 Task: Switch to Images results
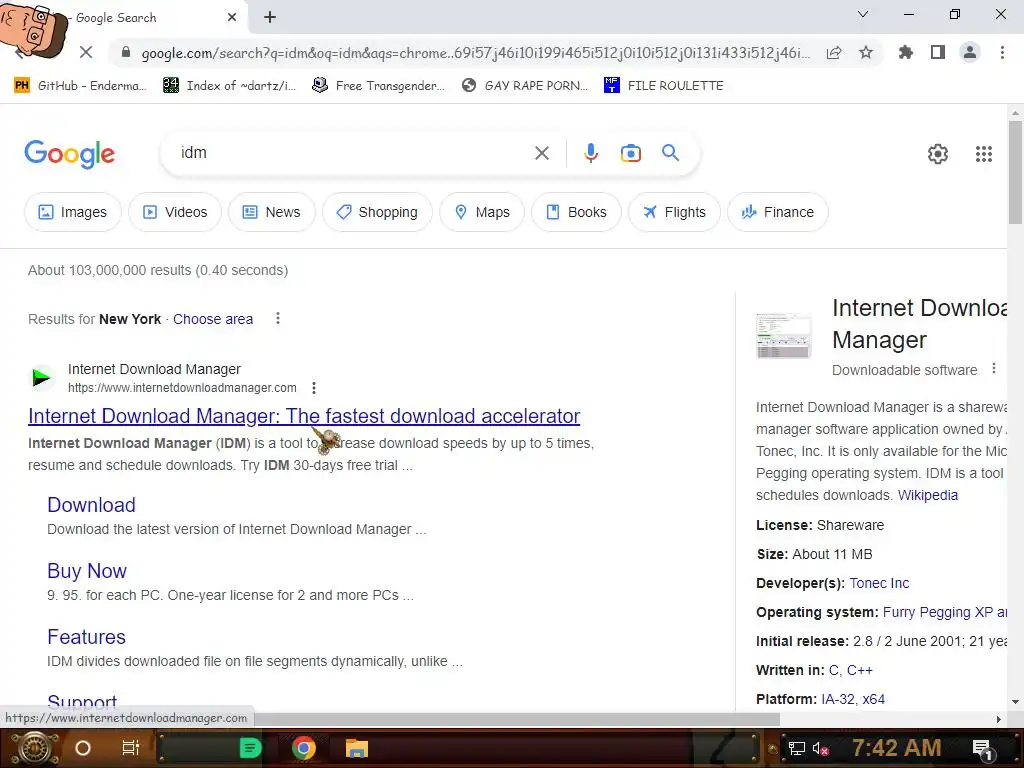(x=72, y=212)
